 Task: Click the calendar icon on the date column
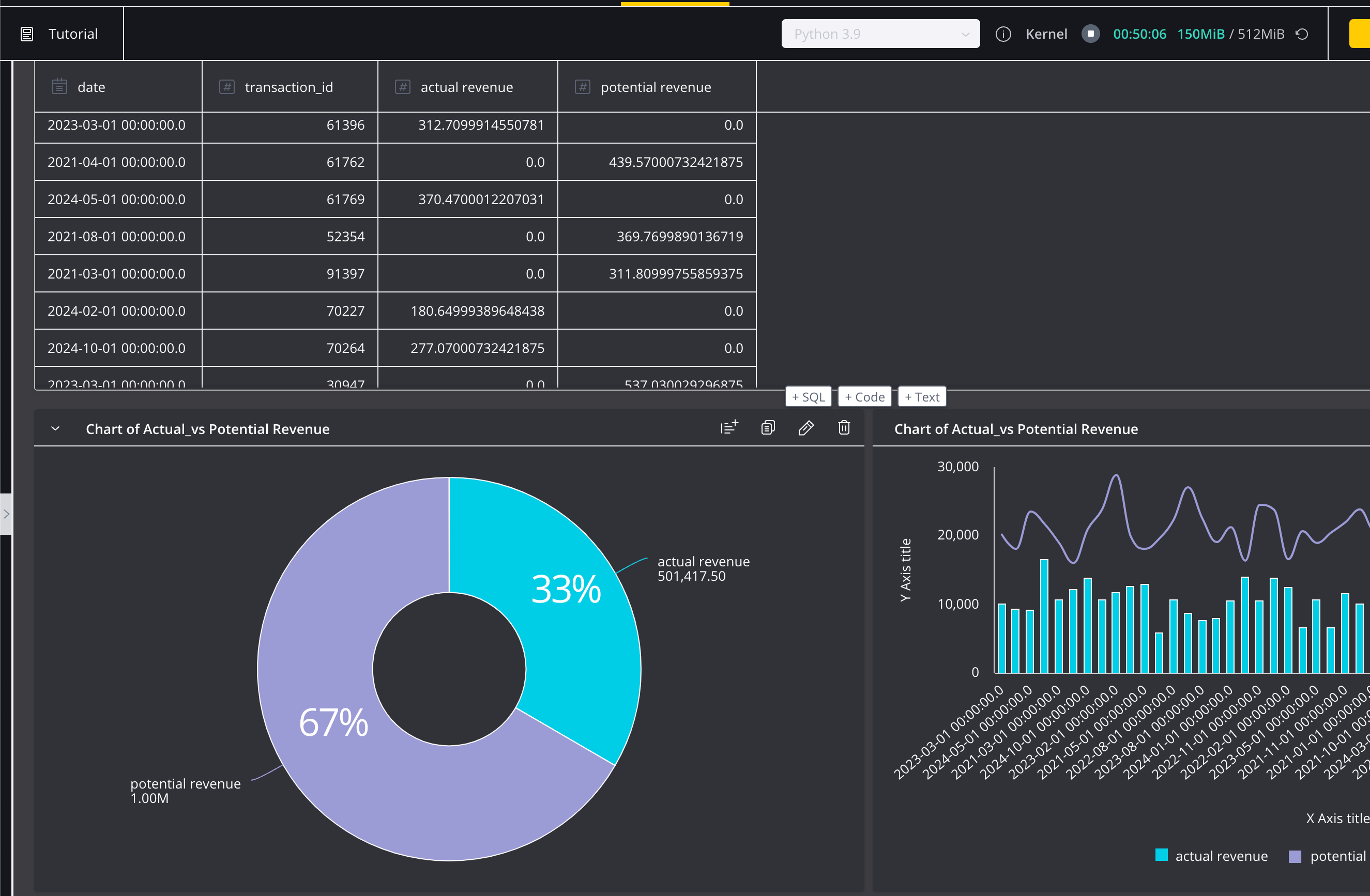coord(59,86)
